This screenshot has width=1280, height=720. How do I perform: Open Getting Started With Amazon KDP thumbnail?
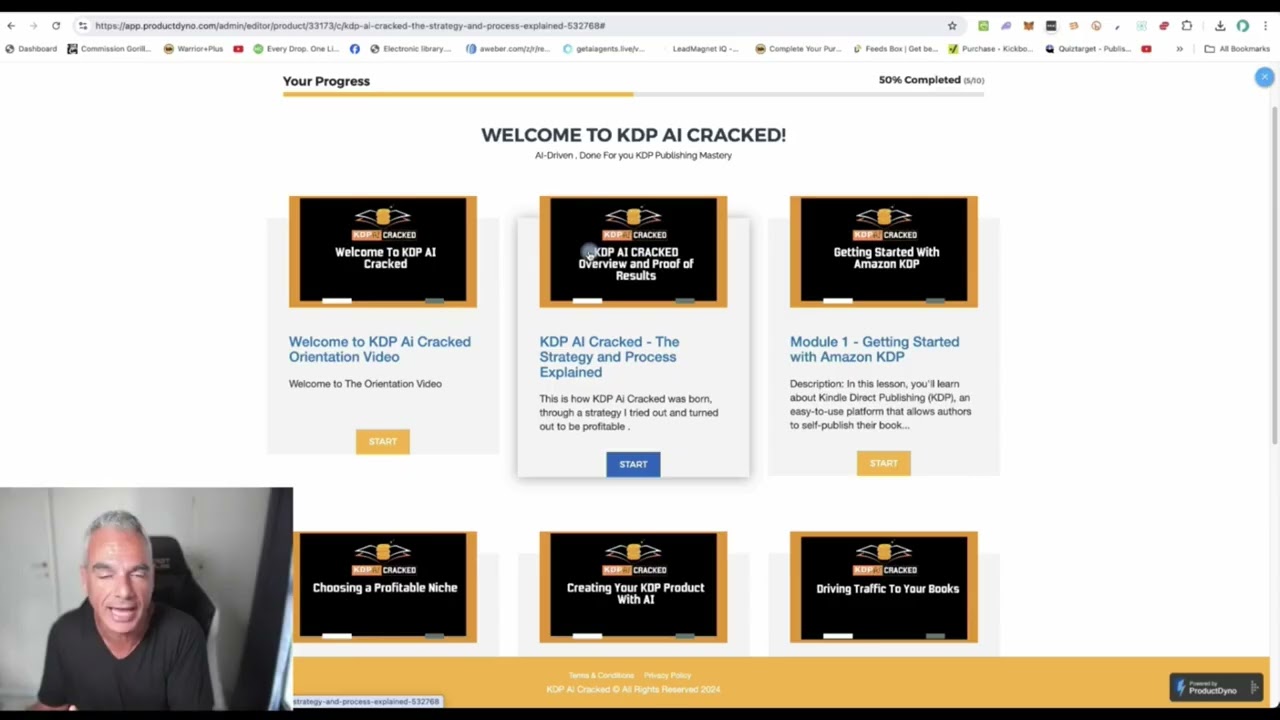[x=884, y=252]
